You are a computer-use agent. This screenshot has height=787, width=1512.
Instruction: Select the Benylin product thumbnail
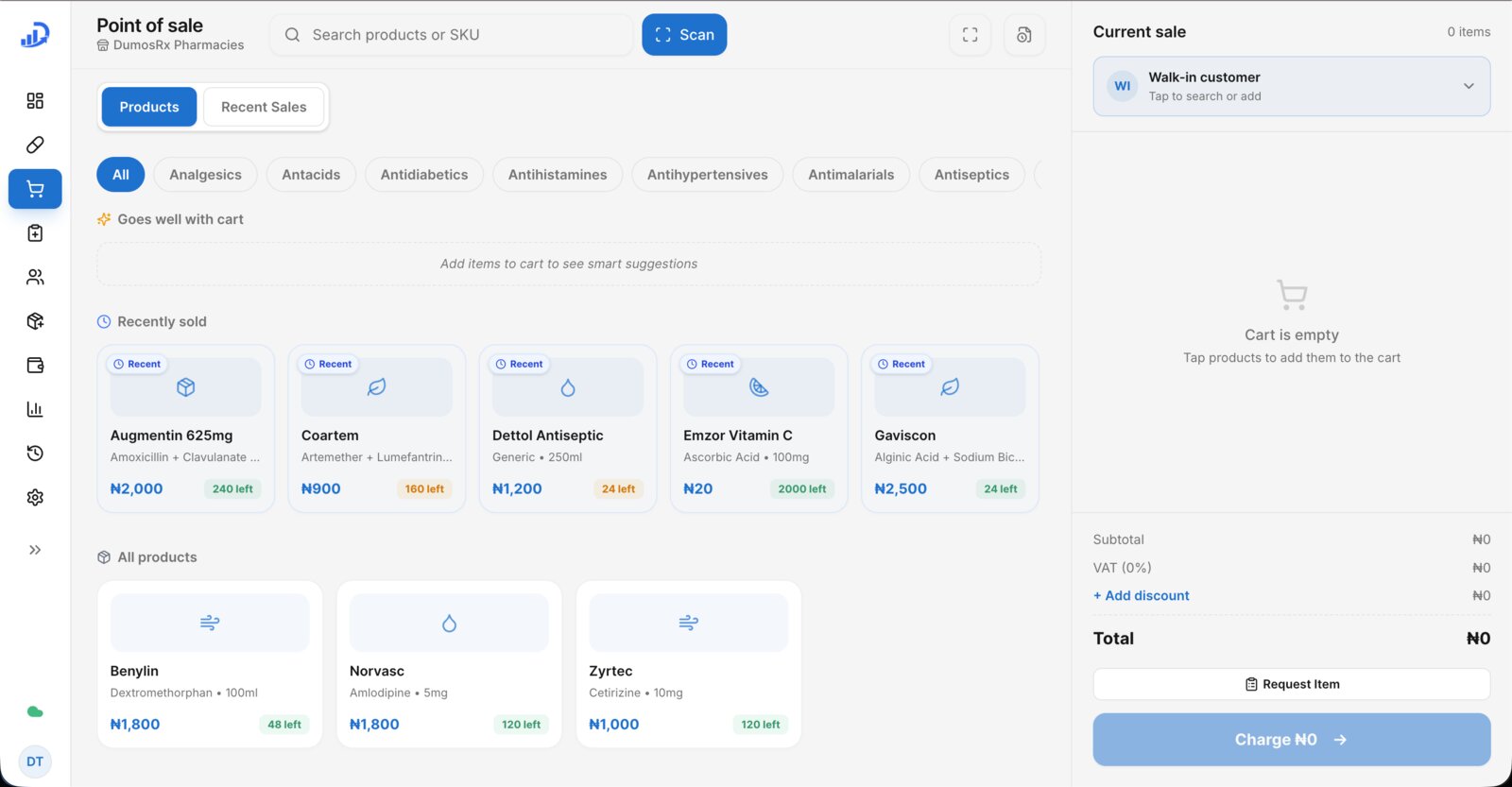coord(210,623)
